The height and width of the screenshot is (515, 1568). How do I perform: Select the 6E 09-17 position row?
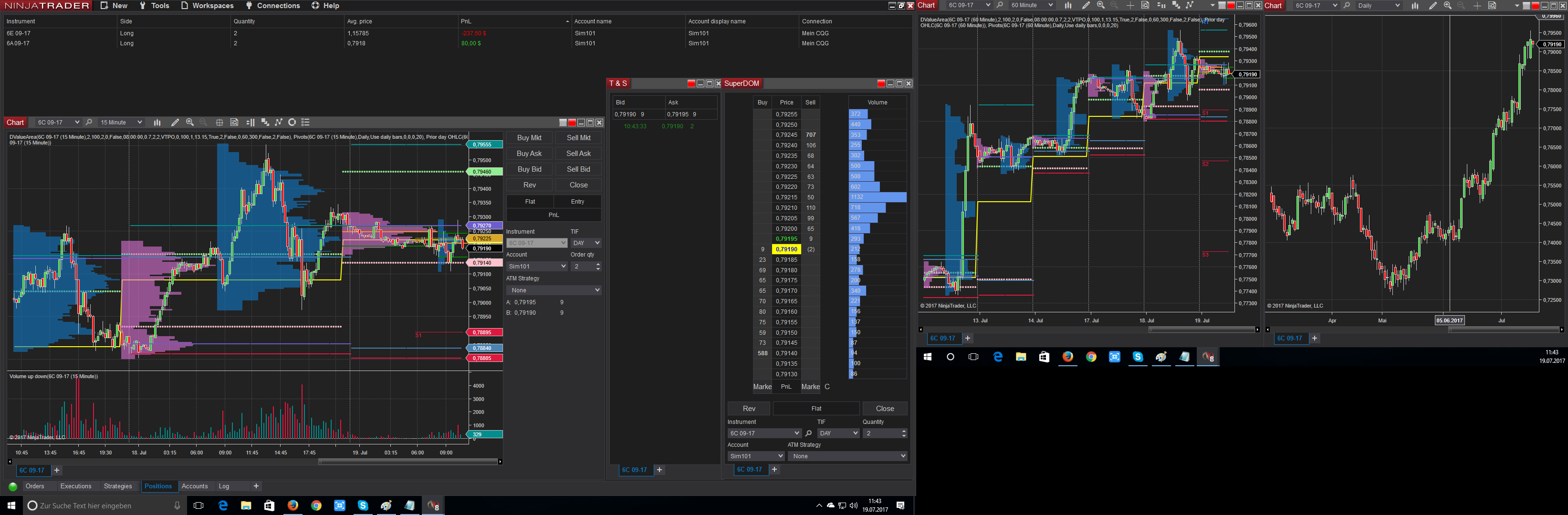pos(458,33)
